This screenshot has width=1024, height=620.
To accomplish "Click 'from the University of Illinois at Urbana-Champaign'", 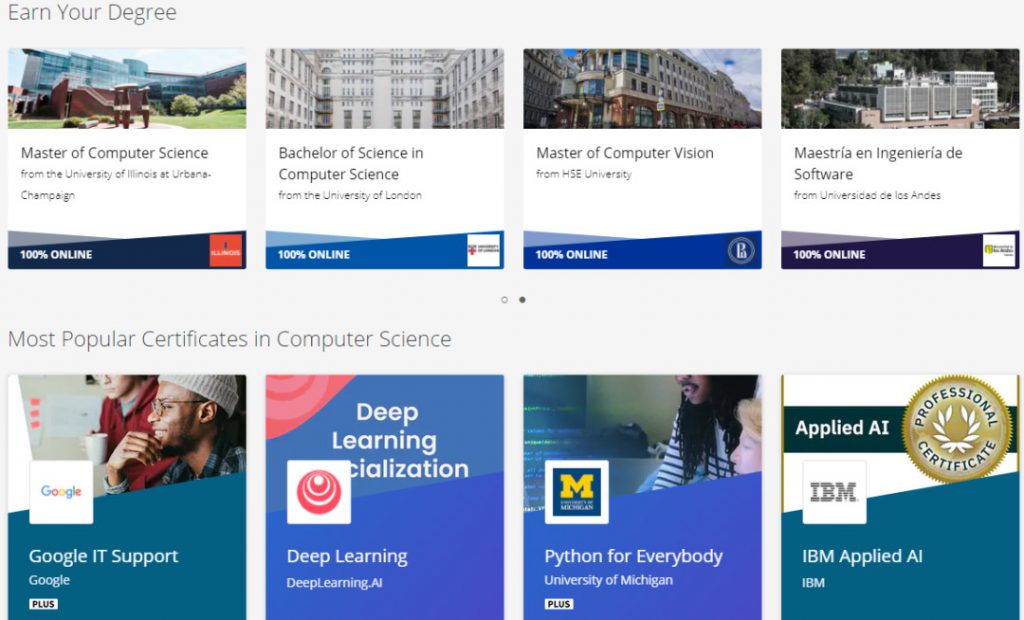I will (x=116, y=184).
